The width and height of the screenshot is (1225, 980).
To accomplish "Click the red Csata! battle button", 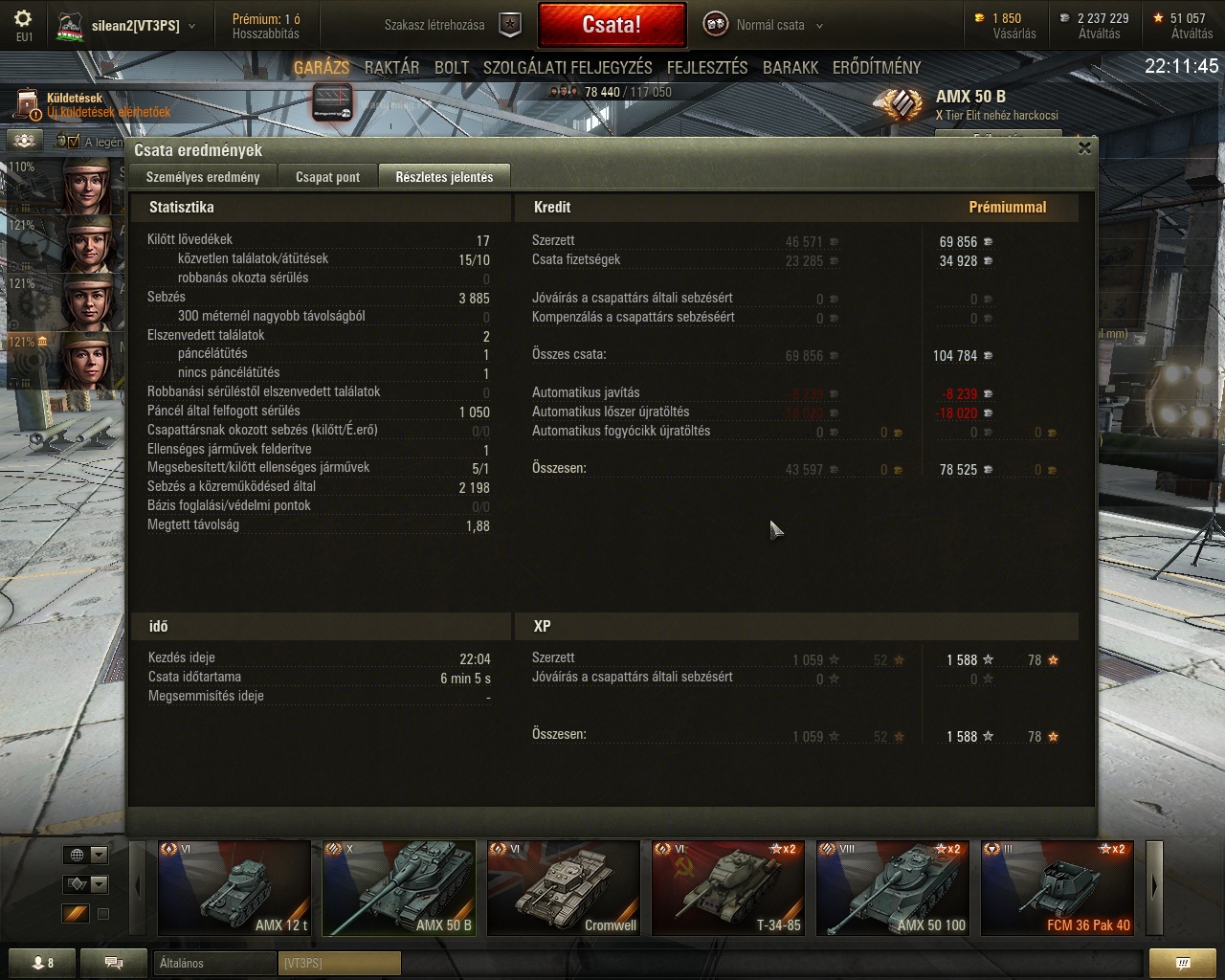I will tap(612, 25).
